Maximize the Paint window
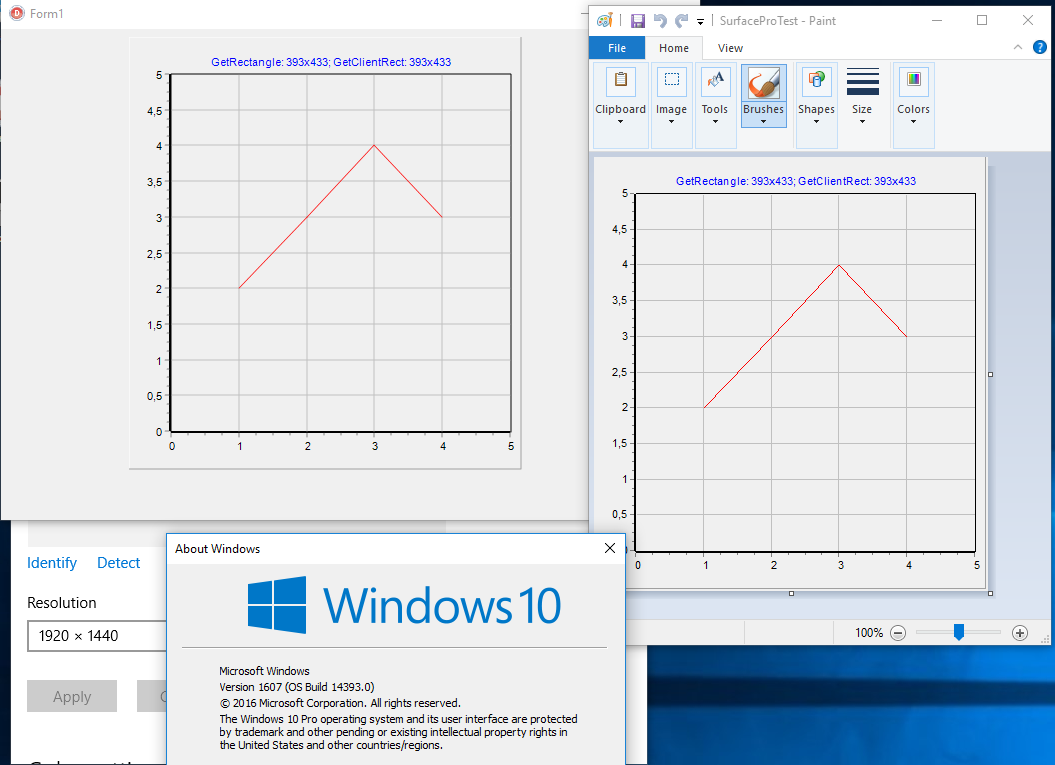This screenshot has width=1055, height=765. pos(982,20)
